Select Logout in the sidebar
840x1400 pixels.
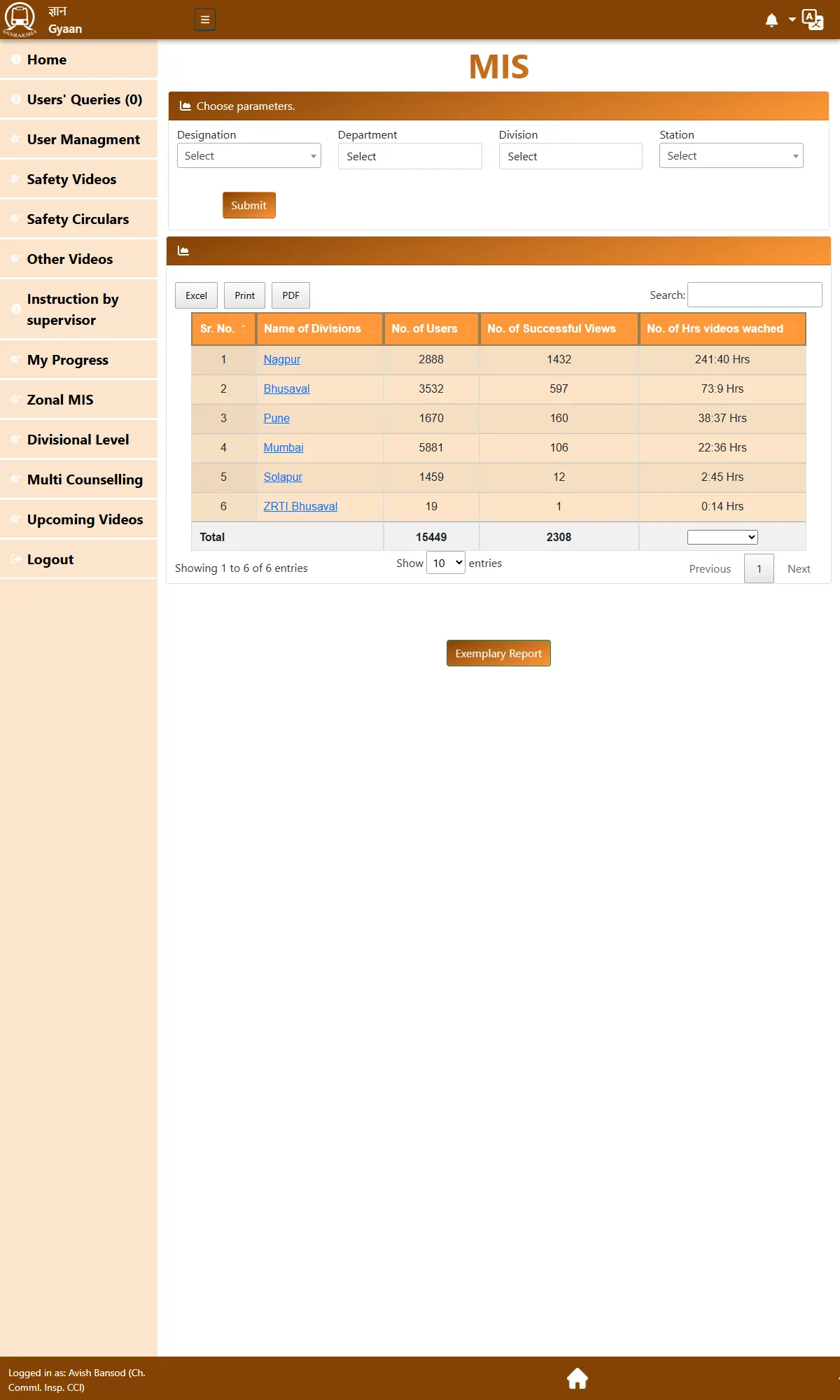pyautogui.click(x=78, y=559)
